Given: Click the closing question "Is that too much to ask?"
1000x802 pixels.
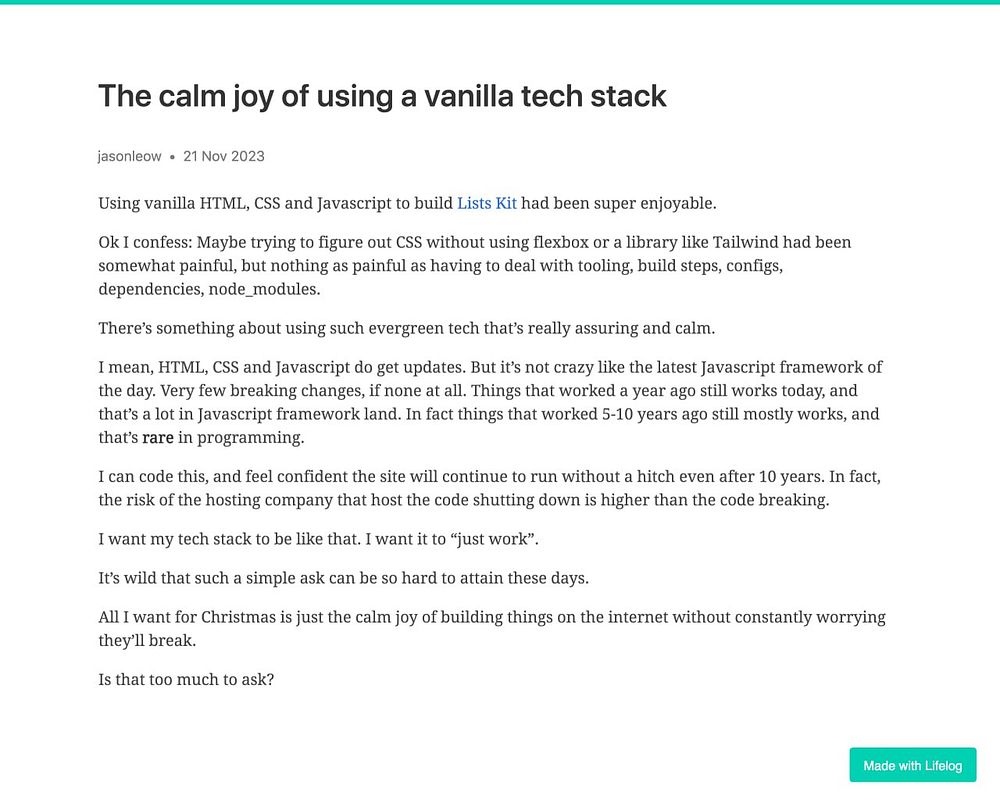Looking at the screenshot, I should click(186, 679).
